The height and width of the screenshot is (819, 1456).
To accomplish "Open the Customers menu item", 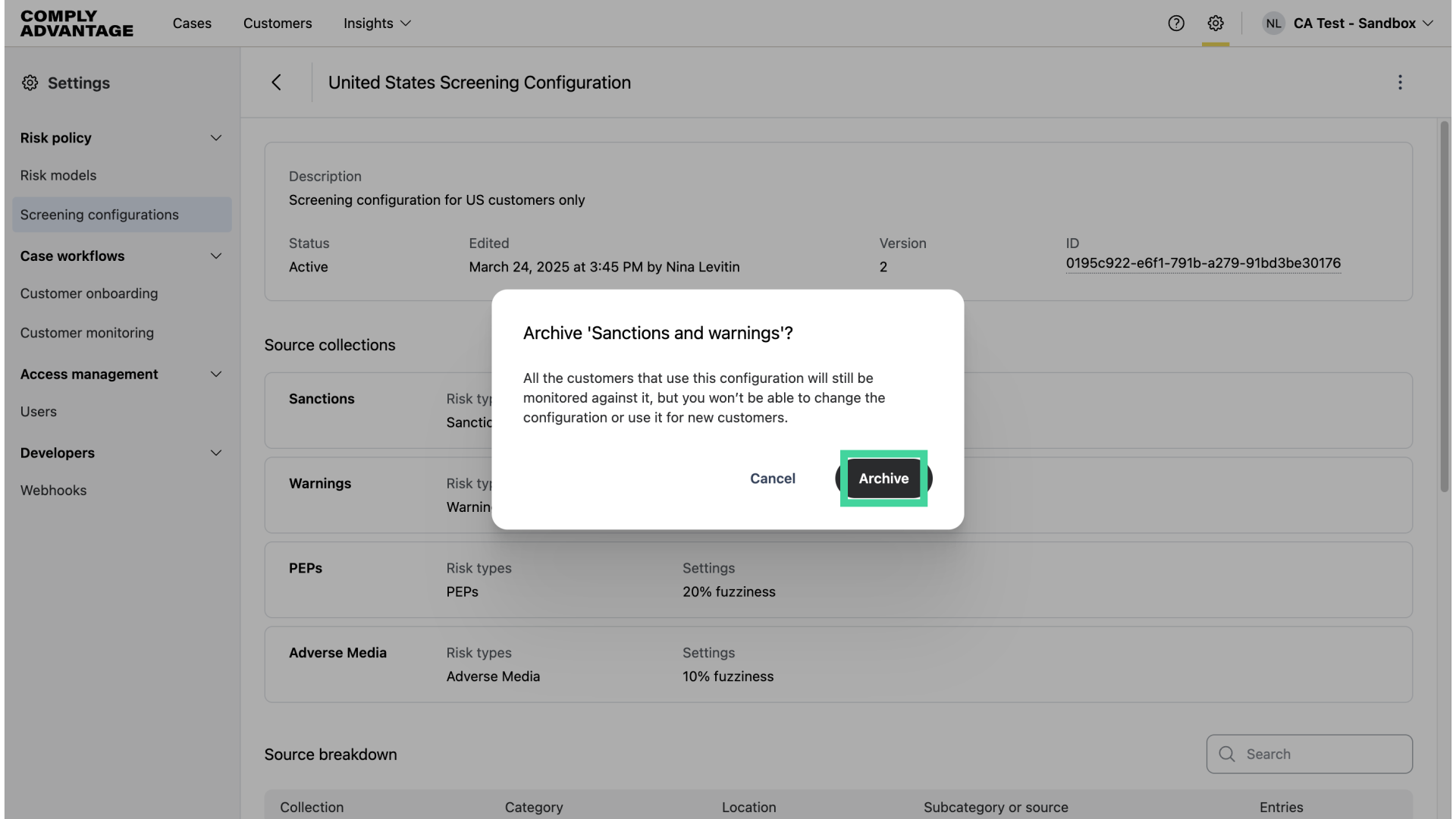I will 278,24.
